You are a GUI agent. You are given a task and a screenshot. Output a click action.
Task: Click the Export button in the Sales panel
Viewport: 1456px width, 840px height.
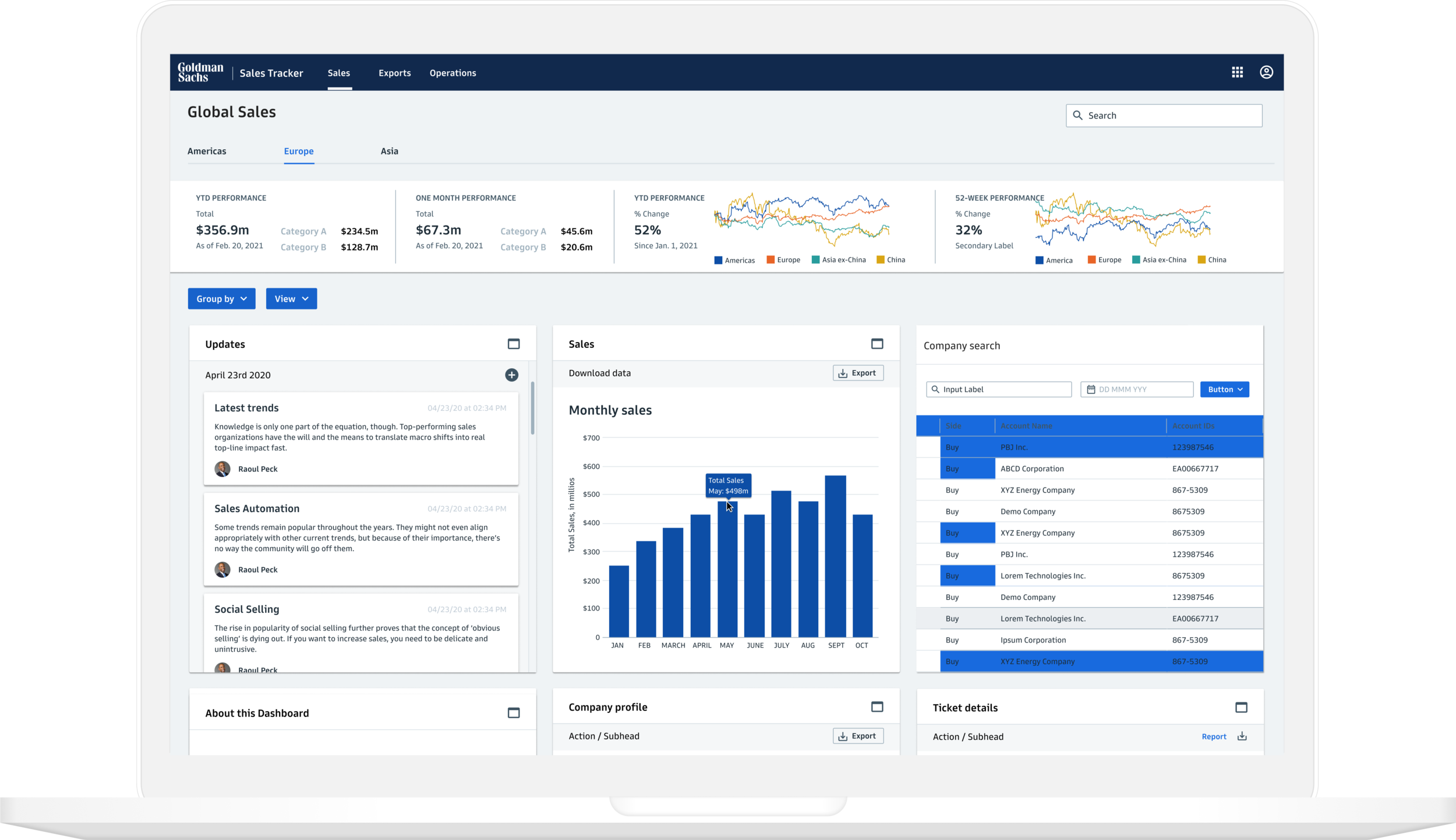pos(858,373)
